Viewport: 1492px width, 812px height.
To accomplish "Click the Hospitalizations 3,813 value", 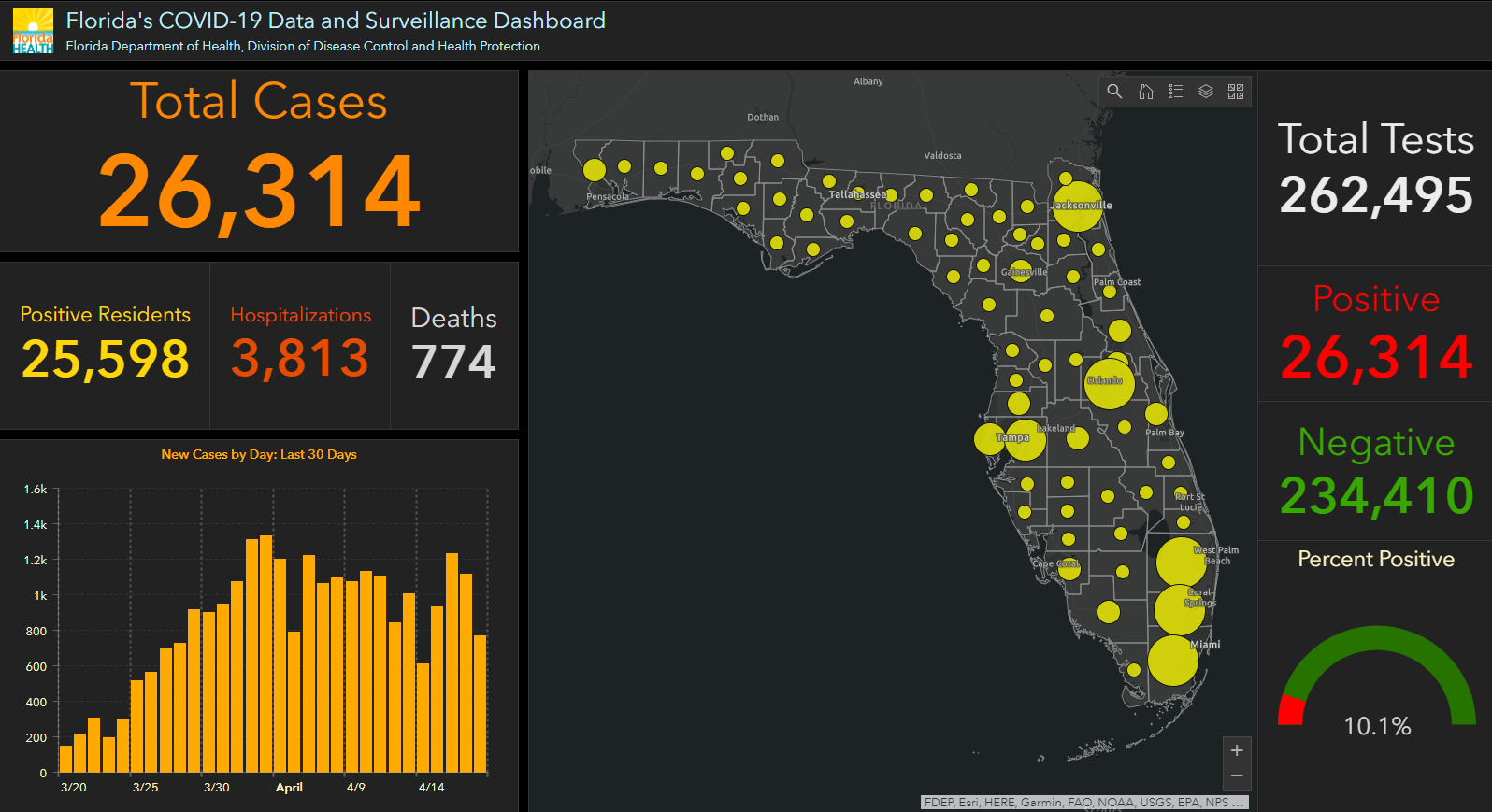I will pyautogui.click(x=300, y=359).
